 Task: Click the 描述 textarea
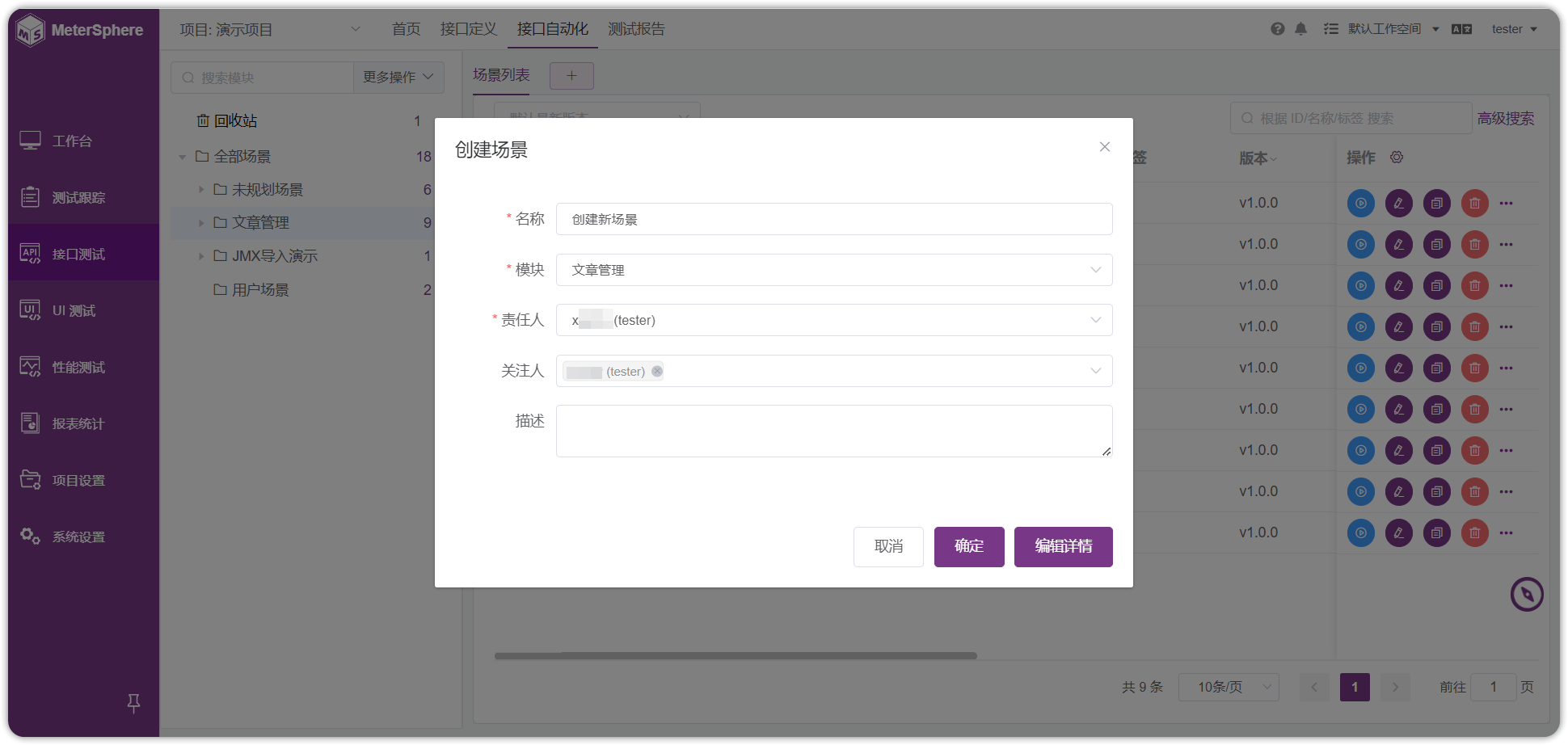[x=834, y=431]
